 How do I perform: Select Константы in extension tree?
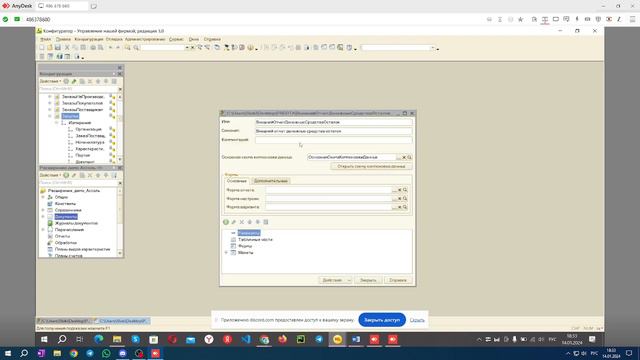[x=65, y=203]
